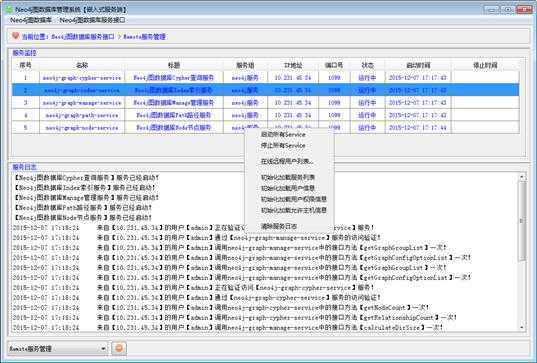Select 初始化加载服务列表 in context menu
This screenshot has width=537, height=363.
click(x=288, y=177)
